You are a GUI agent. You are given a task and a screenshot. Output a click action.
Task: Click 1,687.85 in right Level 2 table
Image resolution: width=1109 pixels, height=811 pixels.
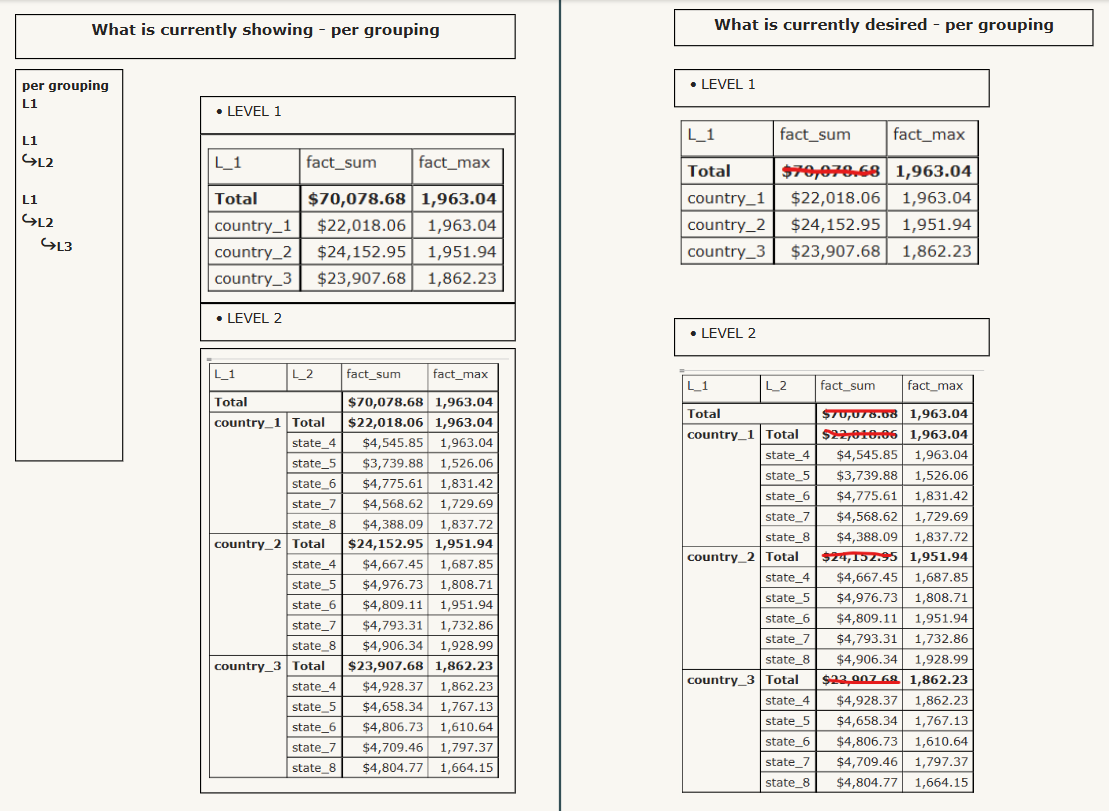coord(941,578)
